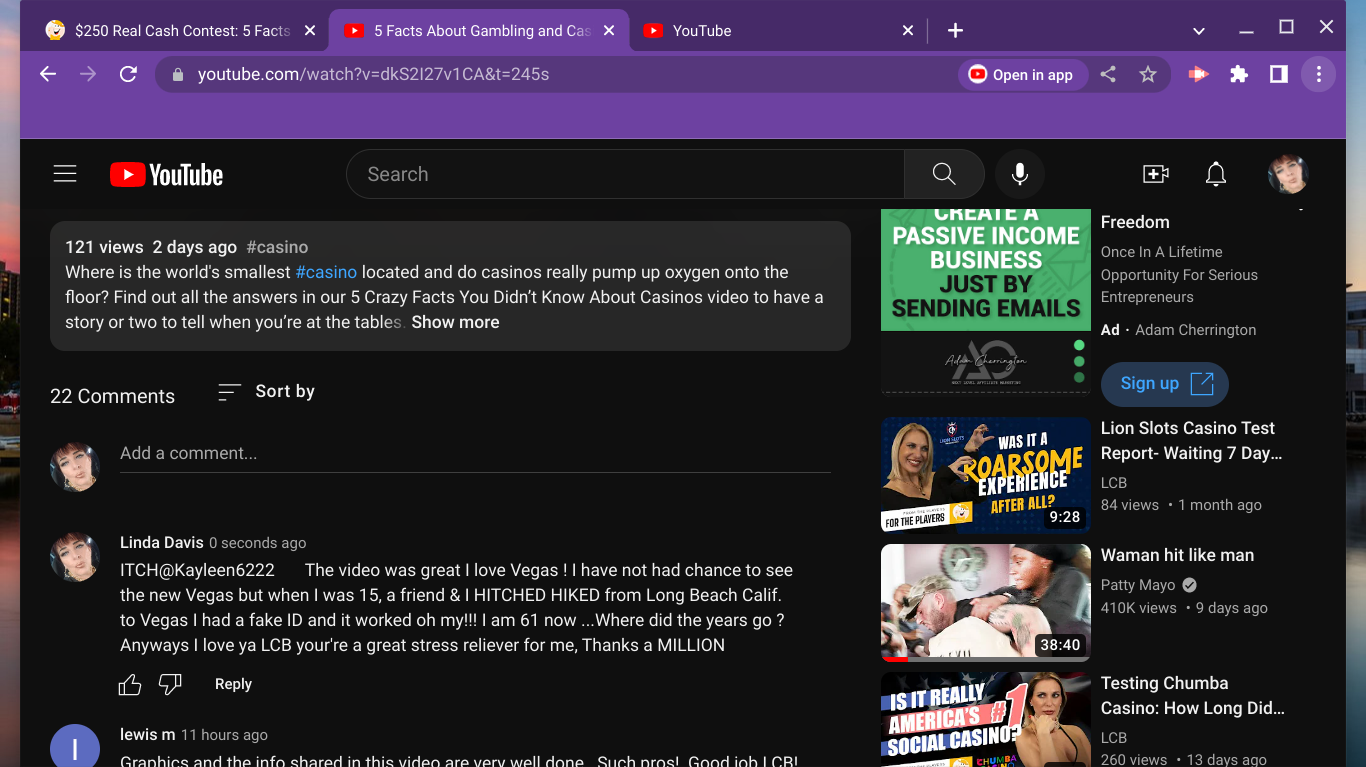Go back with browser back arrow
Screen dimensions: 1366x767
[x=48, y=74]
